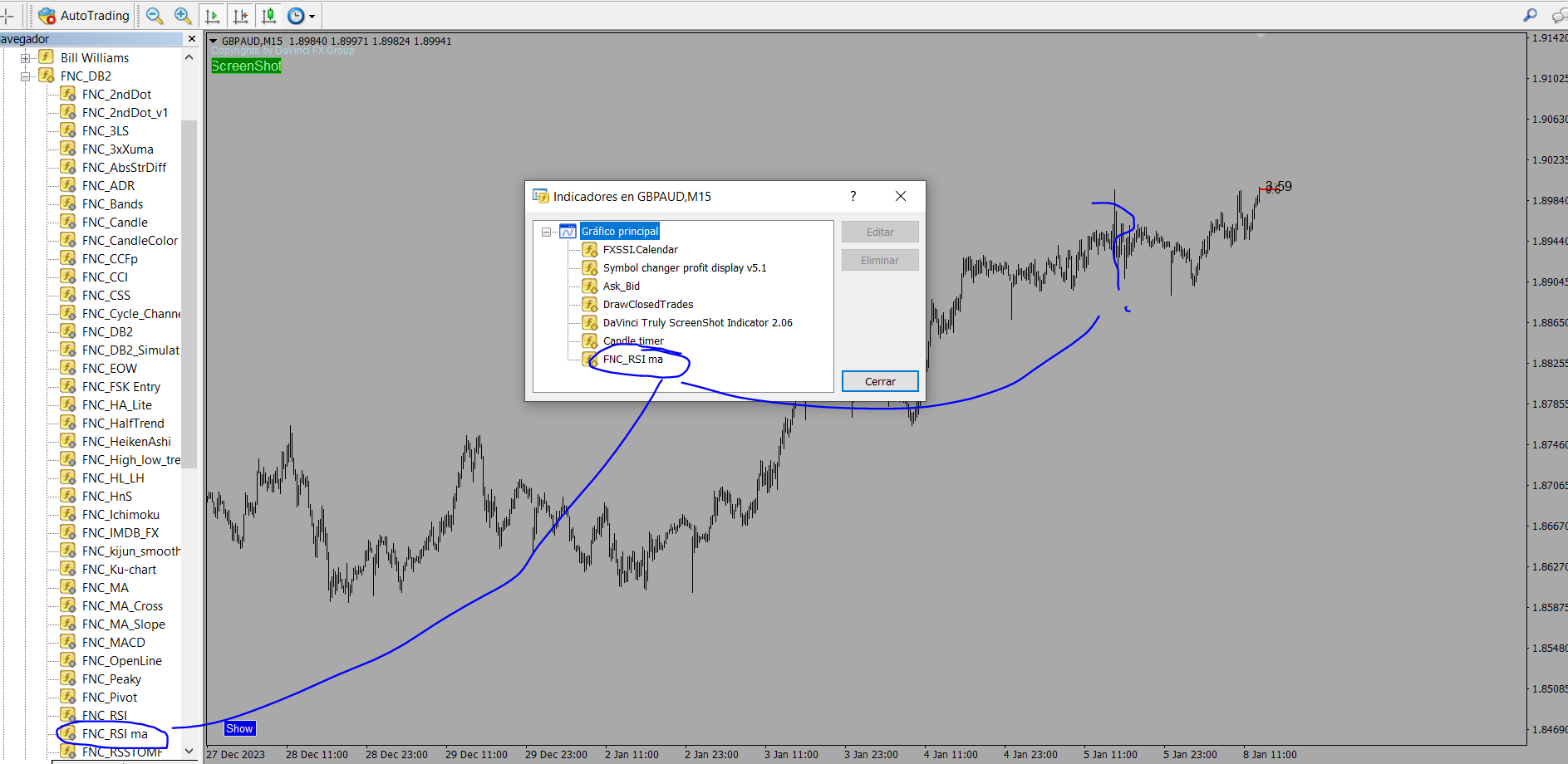
Task: Click the FNC_EOW indicator icon
Action: click(x=68, y=368)
